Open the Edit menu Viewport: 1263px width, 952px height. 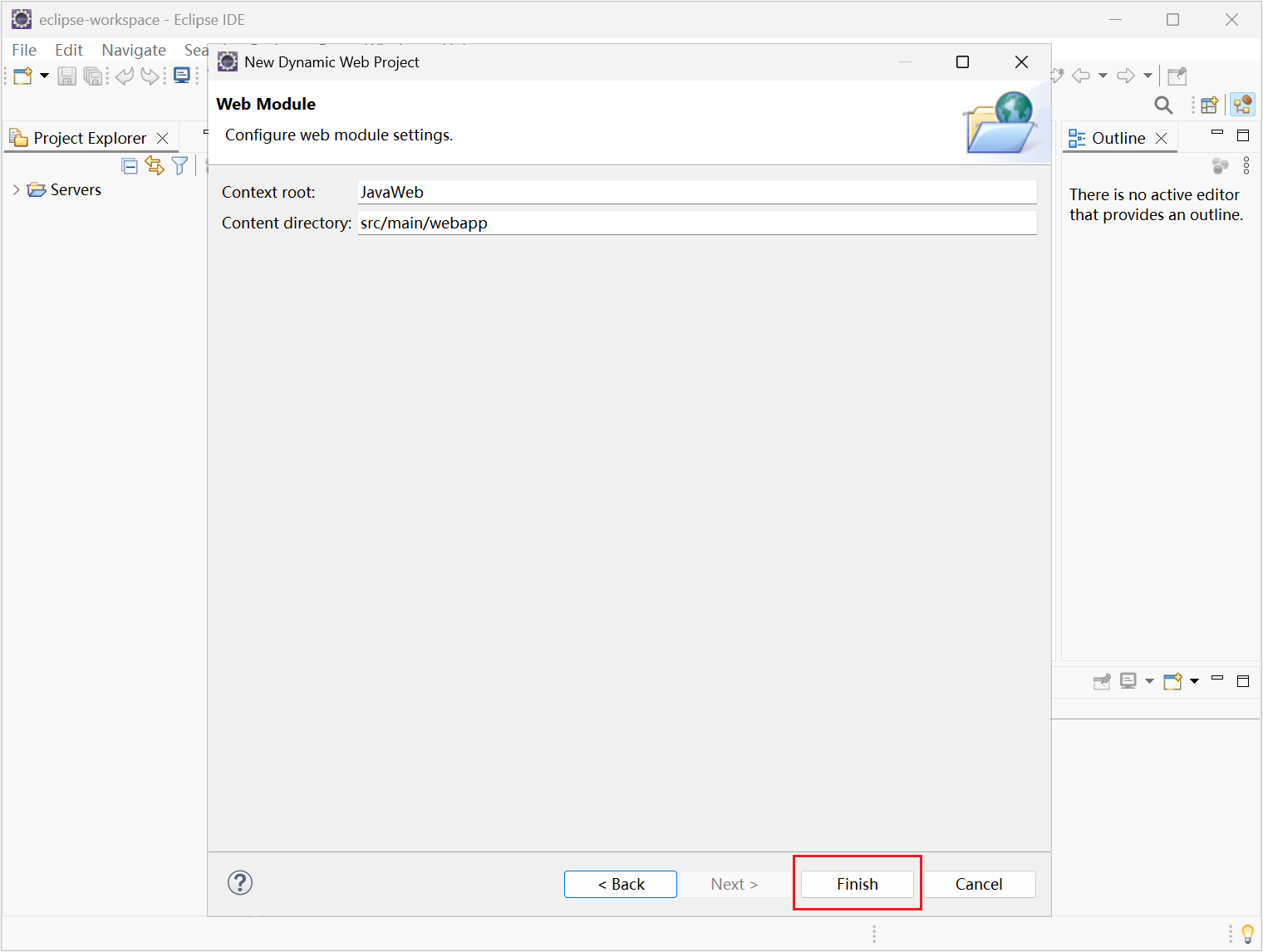pos(69,50)
